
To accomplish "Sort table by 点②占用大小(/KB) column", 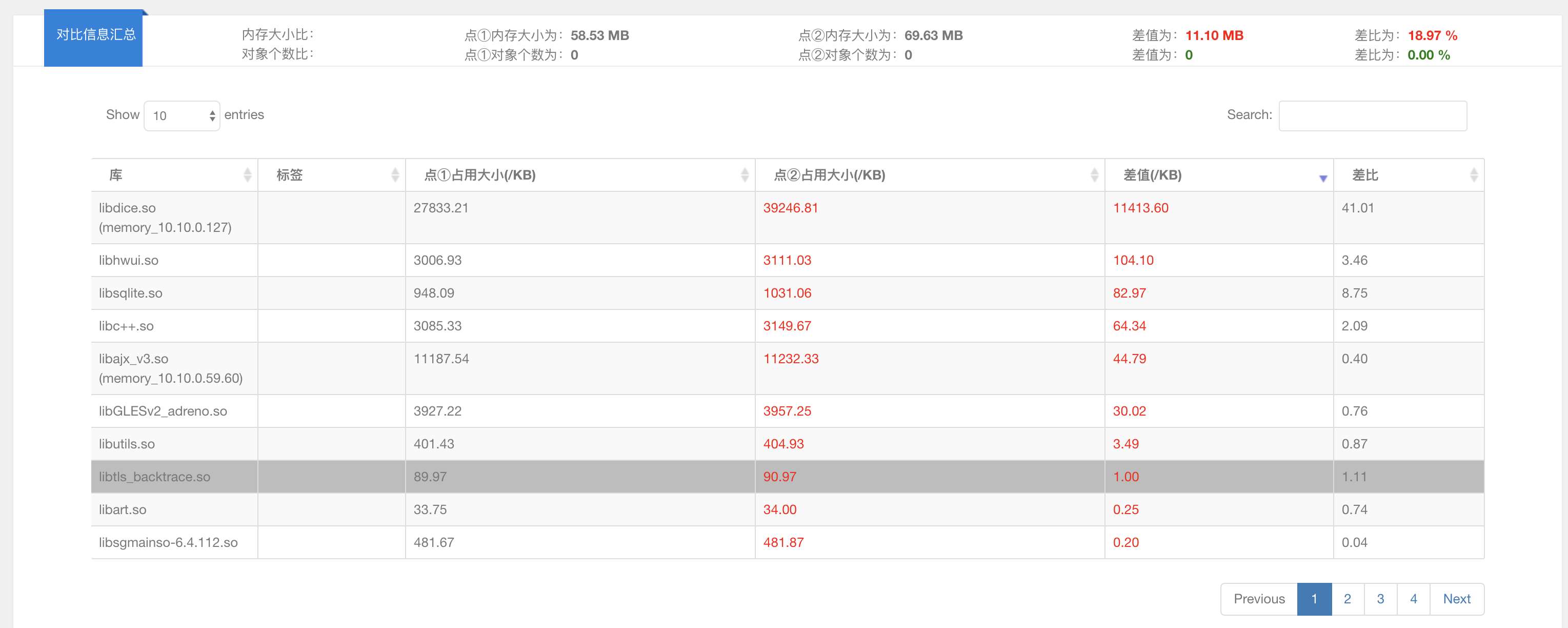I will 1094,175.
